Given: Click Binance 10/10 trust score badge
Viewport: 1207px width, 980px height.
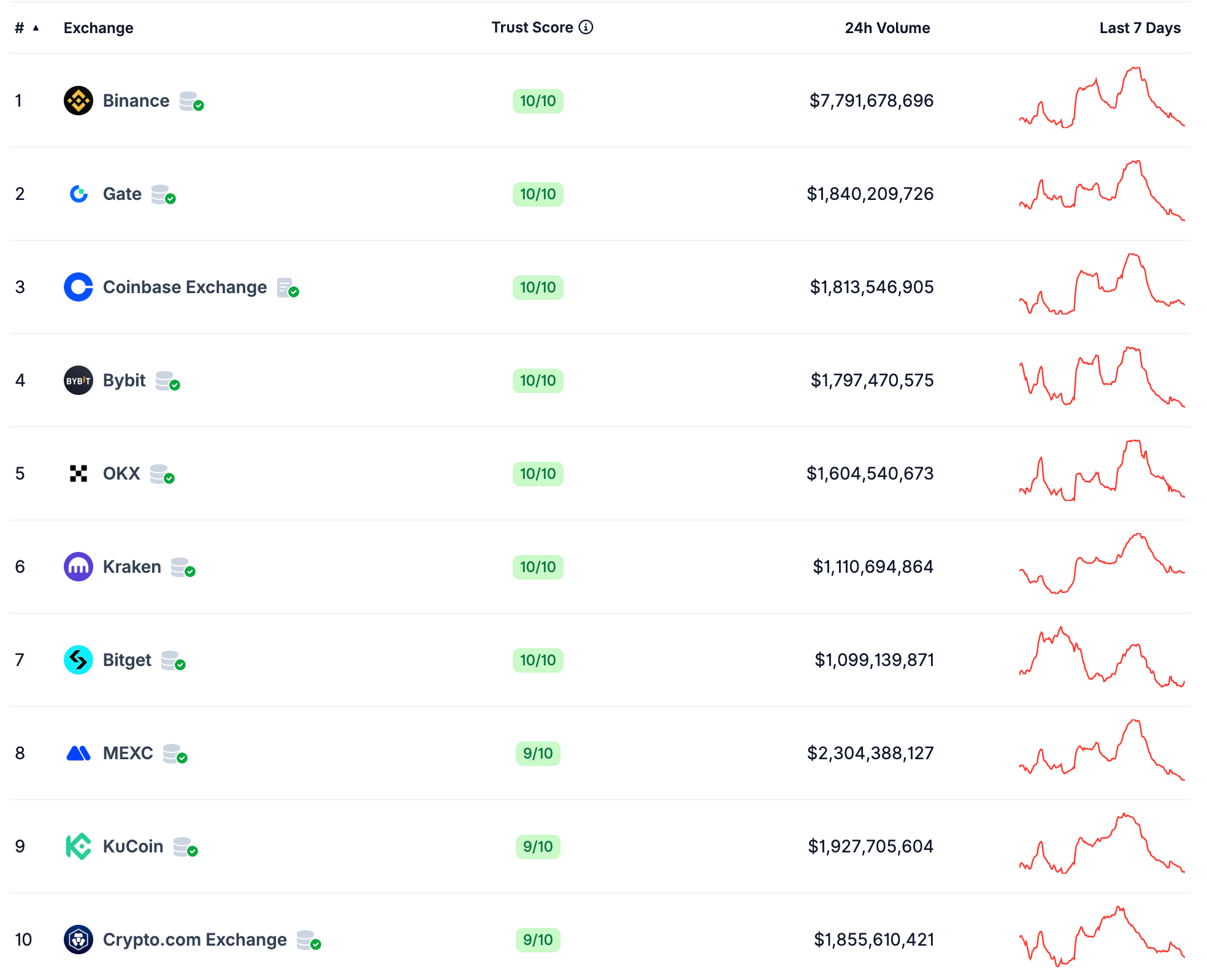Looking at the screenshot, I should pyautogui.click(x=538, y=101).
